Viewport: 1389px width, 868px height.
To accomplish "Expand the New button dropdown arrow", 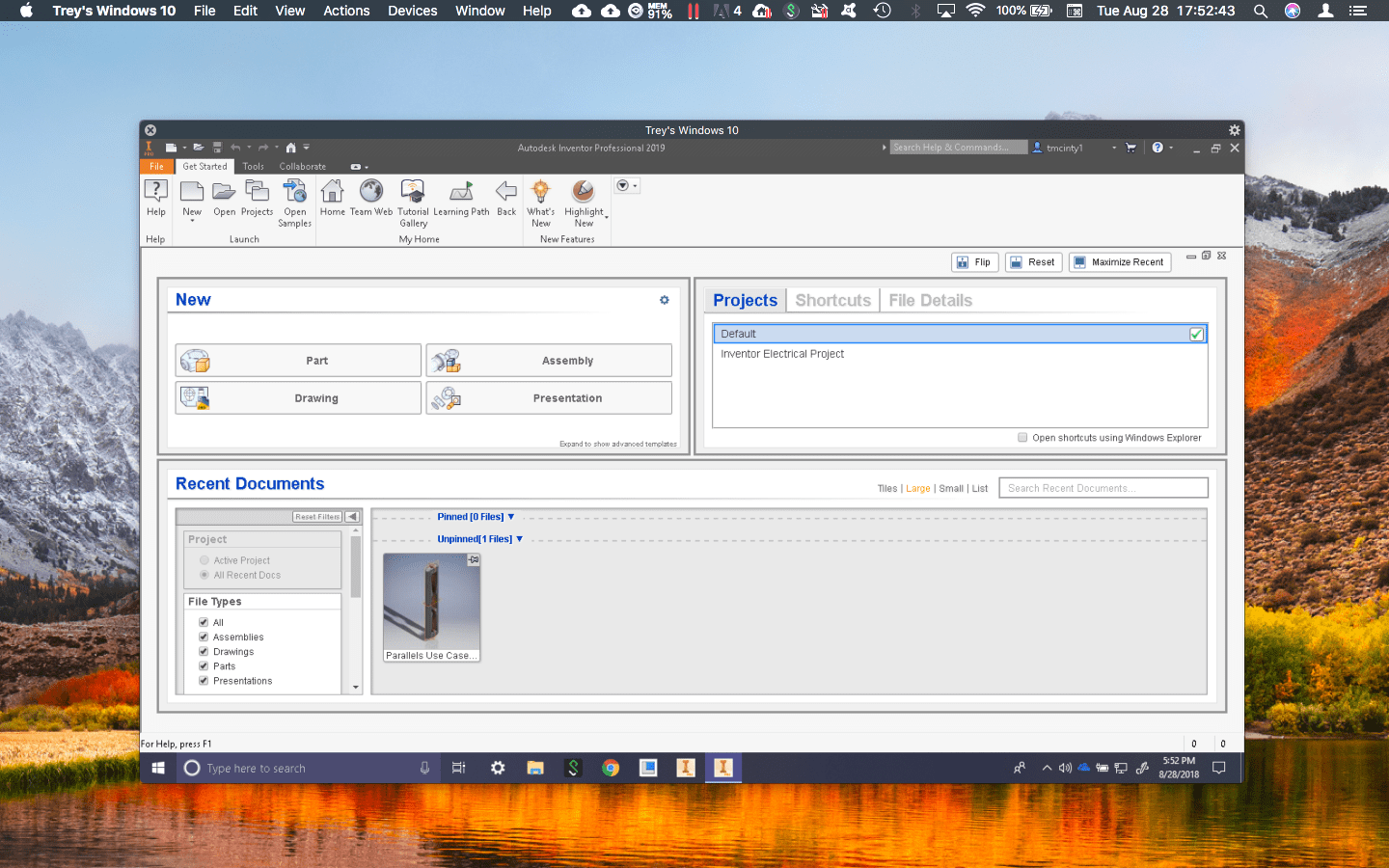I will 192,222.
